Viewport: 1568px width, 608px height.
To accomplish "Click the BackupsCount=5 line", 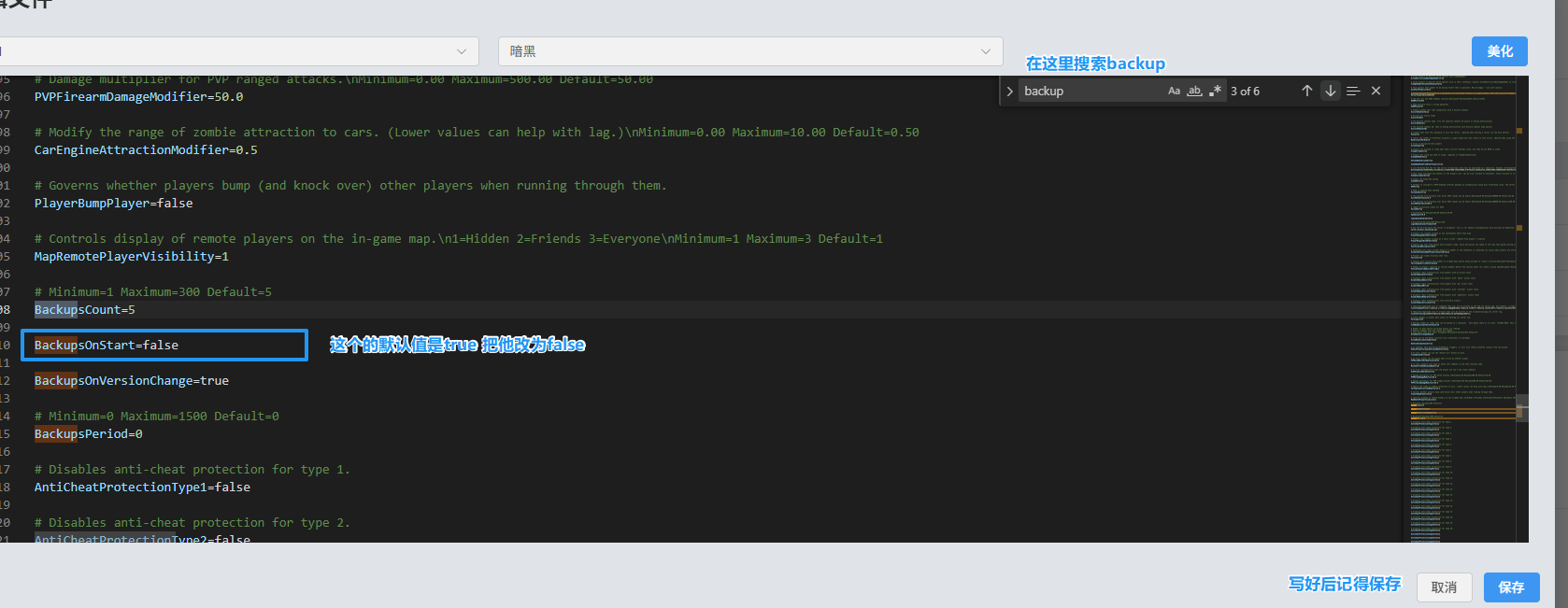I will tap(85, 309).
